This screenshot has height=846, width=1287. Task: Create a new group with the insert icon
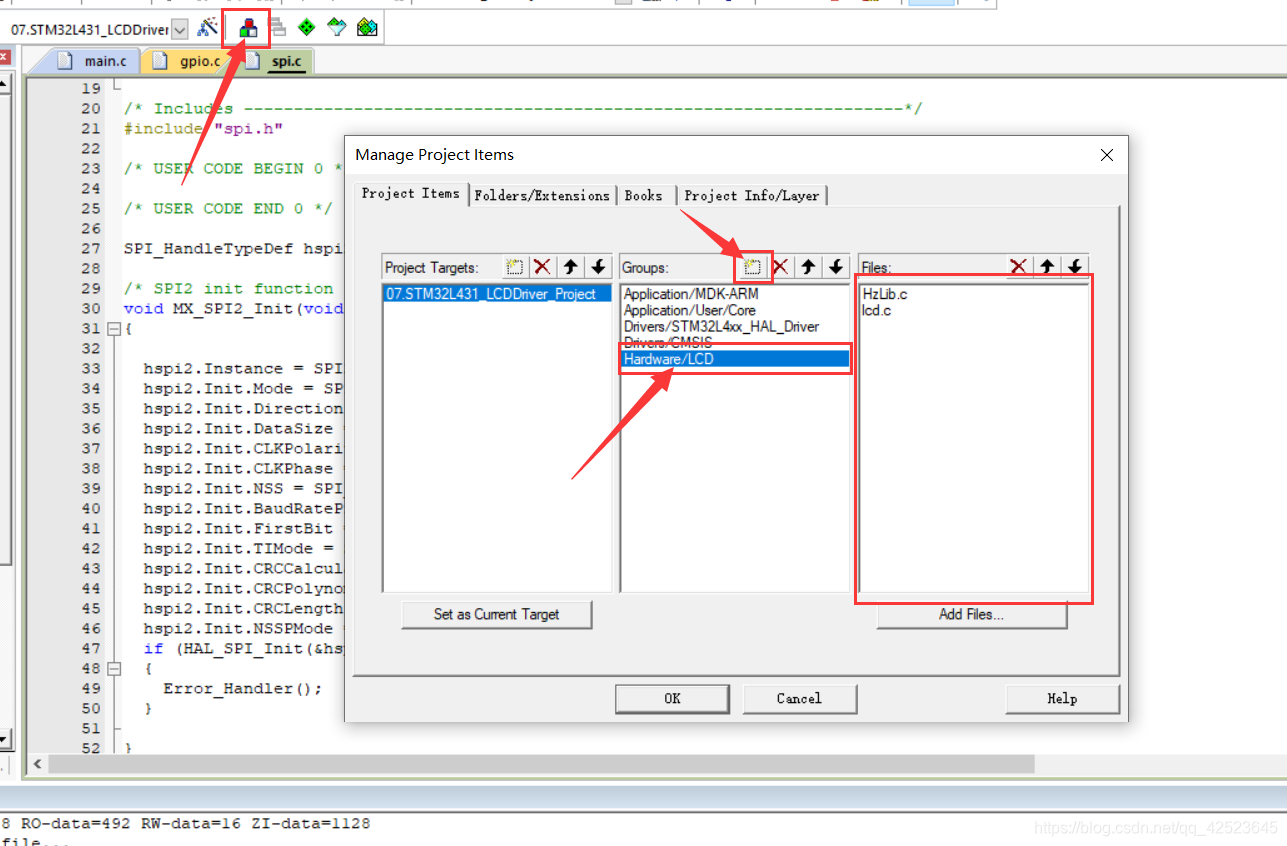point(753,266)
